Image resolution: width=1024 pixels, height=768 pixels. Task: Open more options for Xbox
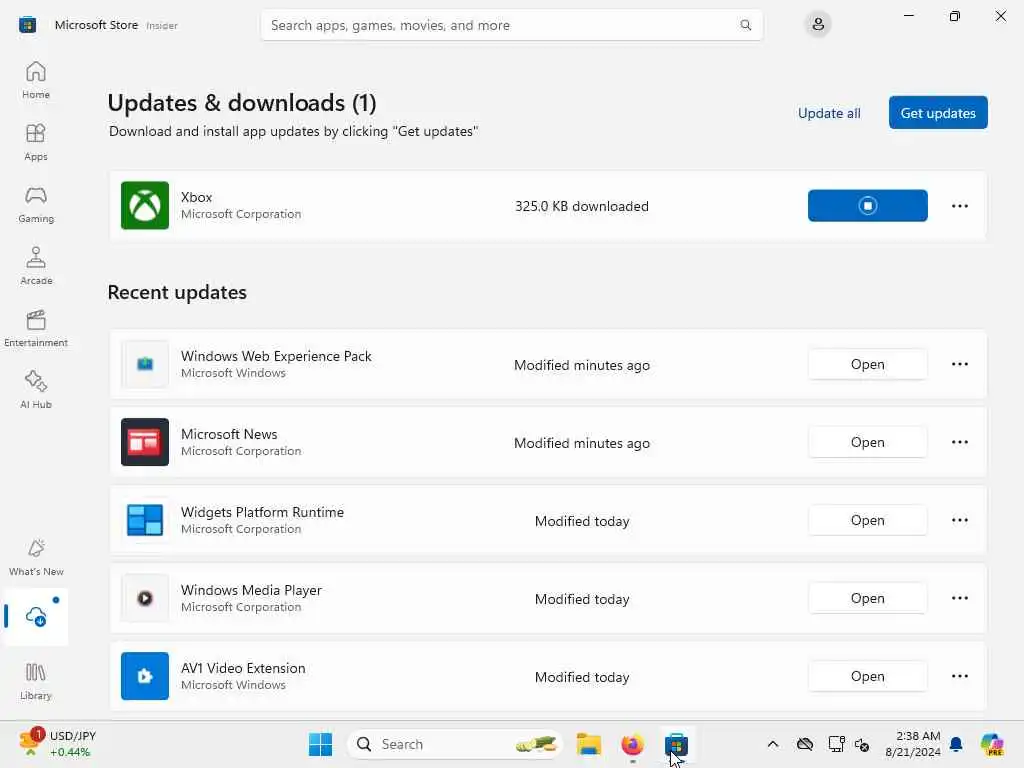coord(959,206)
